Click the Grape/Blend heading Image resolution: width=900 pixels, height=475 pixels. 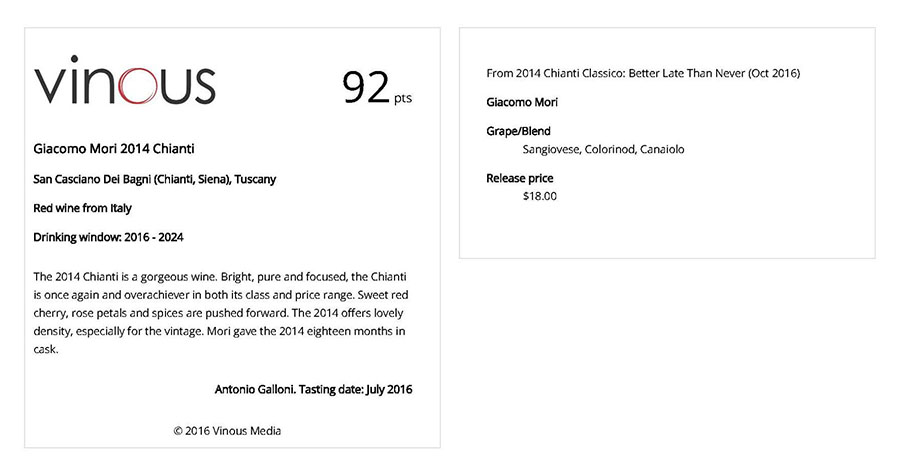pyautogui.click(x=518, y=131)
